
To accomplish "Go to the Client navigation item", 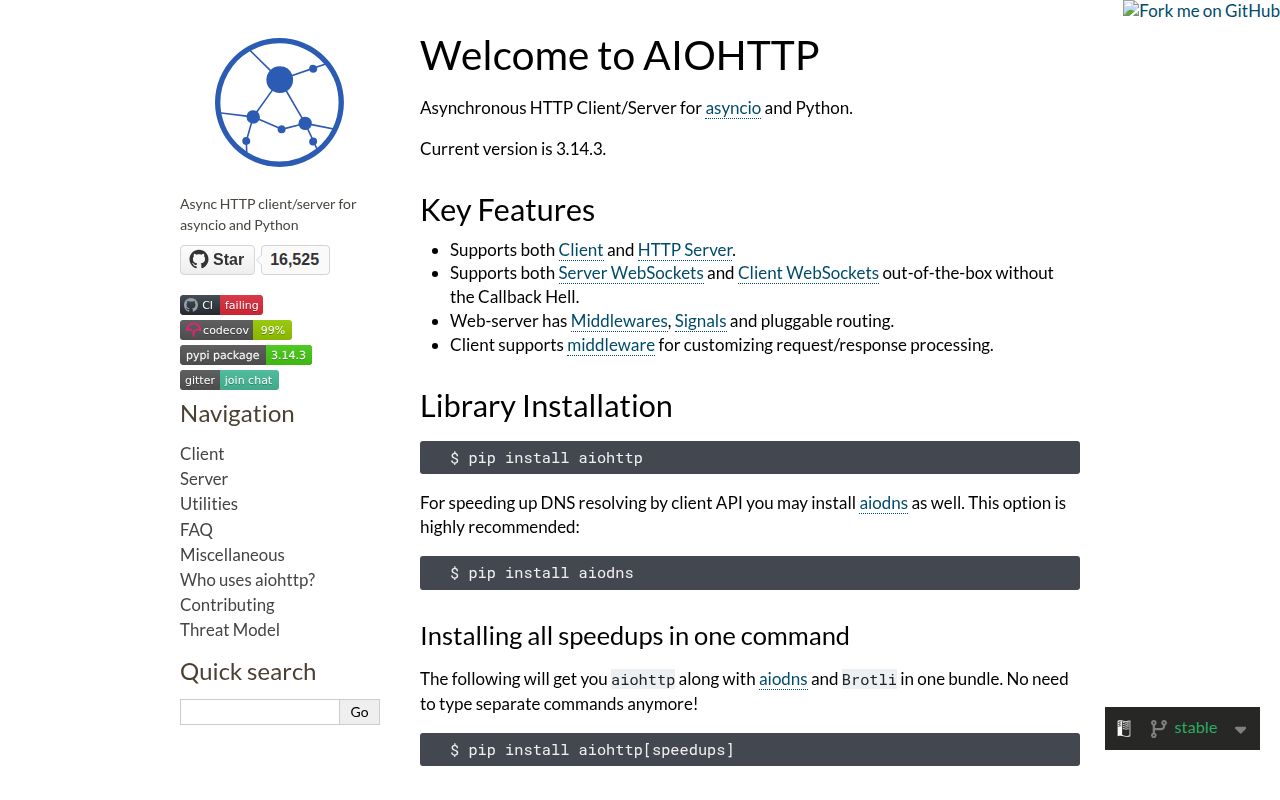I will point(202,454).
